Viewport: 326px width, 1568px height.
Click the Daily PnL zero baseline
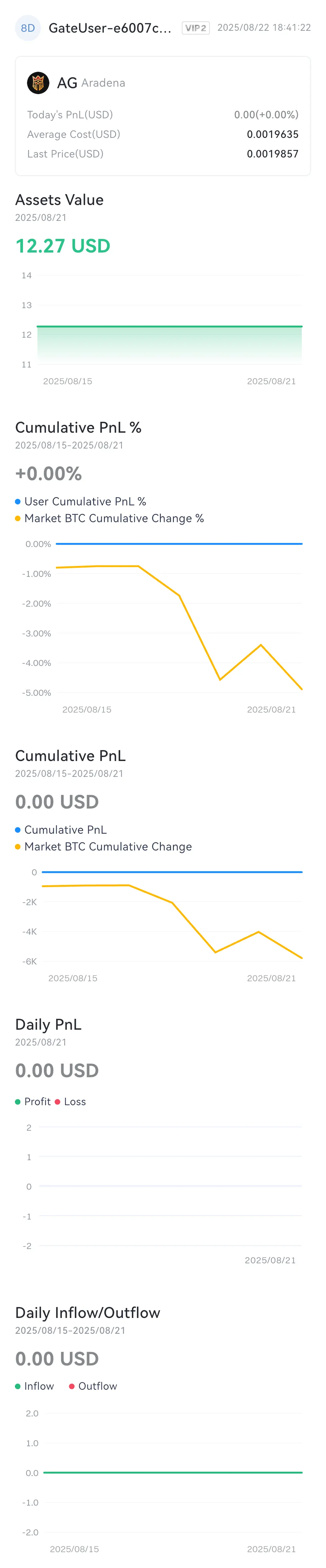[170, 1186]
